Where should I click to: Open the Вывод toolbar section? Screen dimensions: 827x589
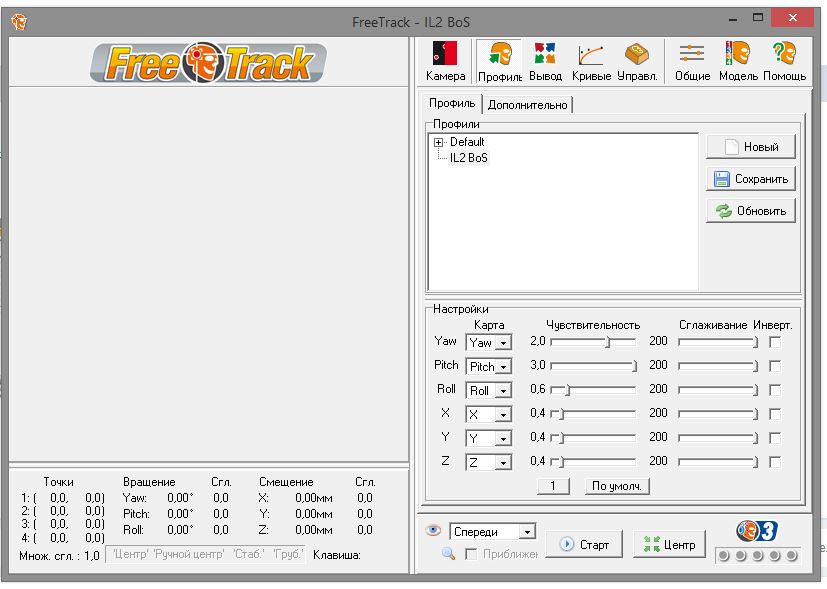point(545,61)
